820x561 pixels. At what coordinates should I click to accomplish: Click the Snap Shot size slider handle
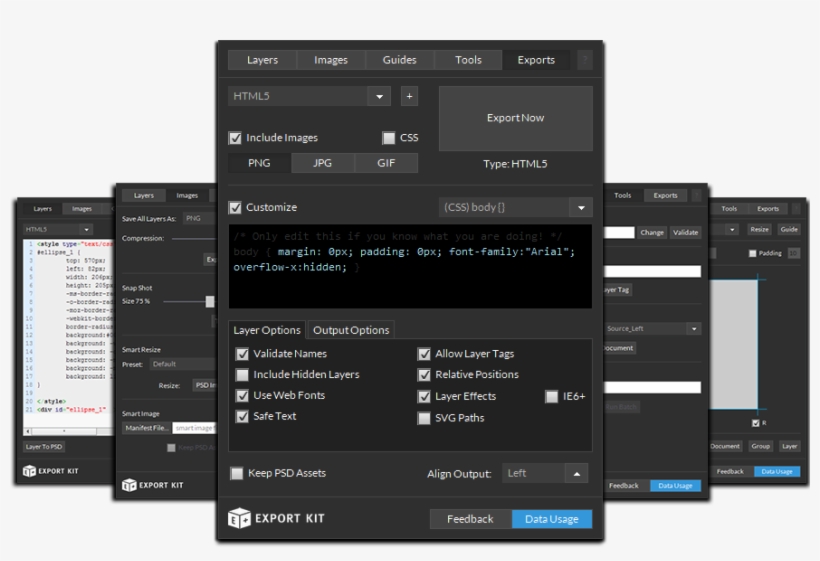[x=210, y=301]
